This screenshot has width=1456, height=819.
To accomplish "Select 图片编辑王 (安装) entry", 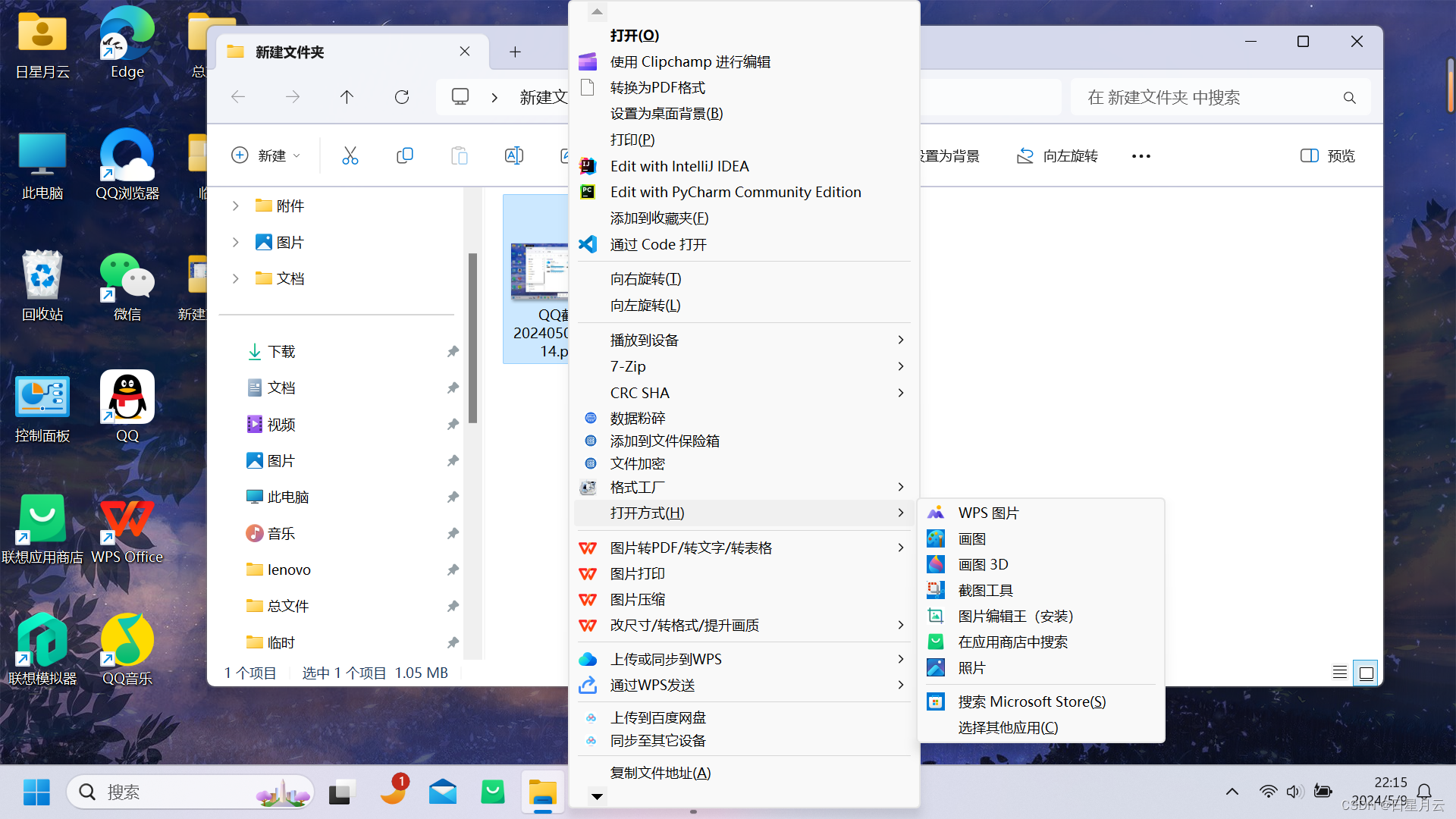I will pyautogui.click(x=1040, y=616).
